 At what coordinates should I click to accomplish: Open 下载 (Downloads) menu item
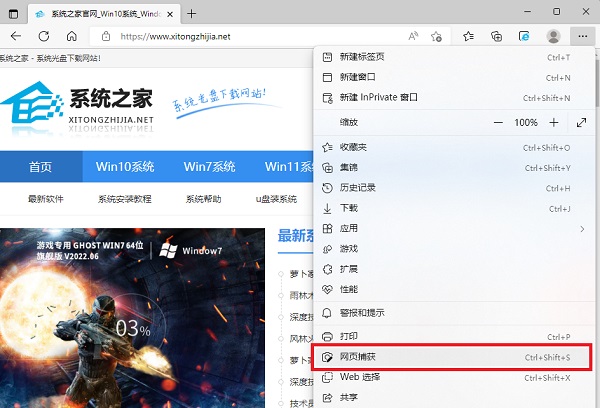[x=348, y=208]
